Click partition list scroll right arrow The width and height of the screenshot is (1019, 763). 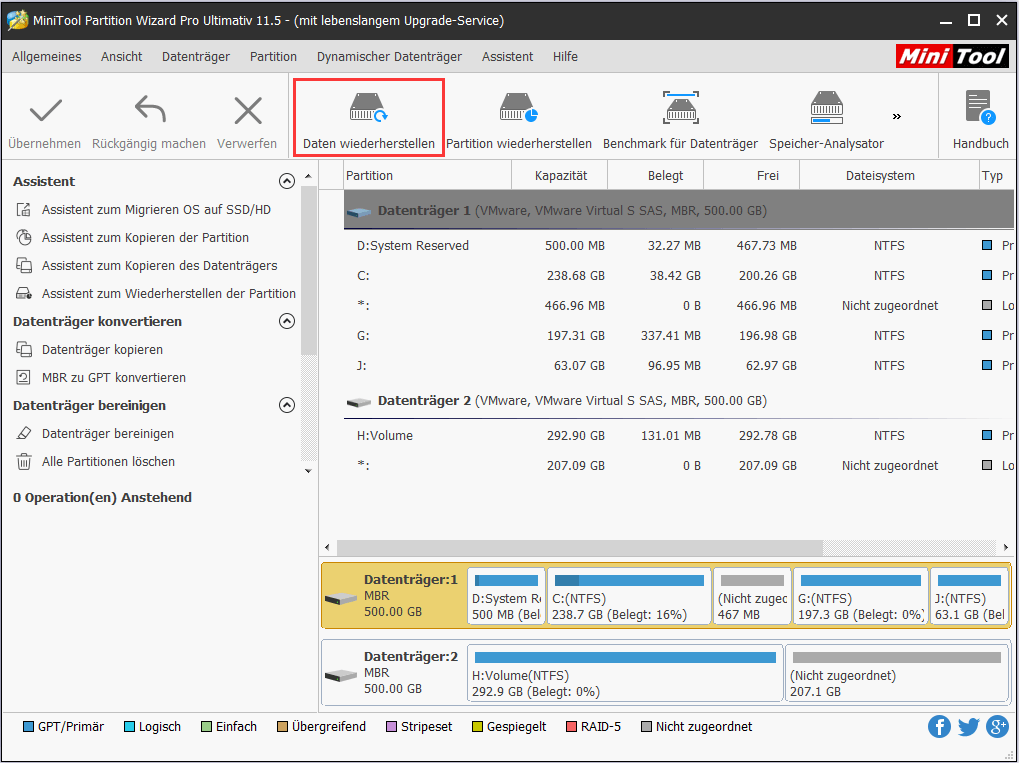1006,547
